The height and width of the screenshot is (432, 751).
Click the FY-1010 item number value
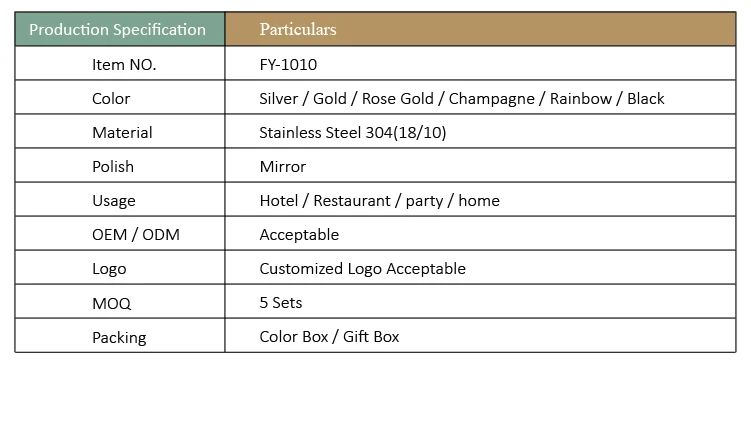[x=289, y=64]
